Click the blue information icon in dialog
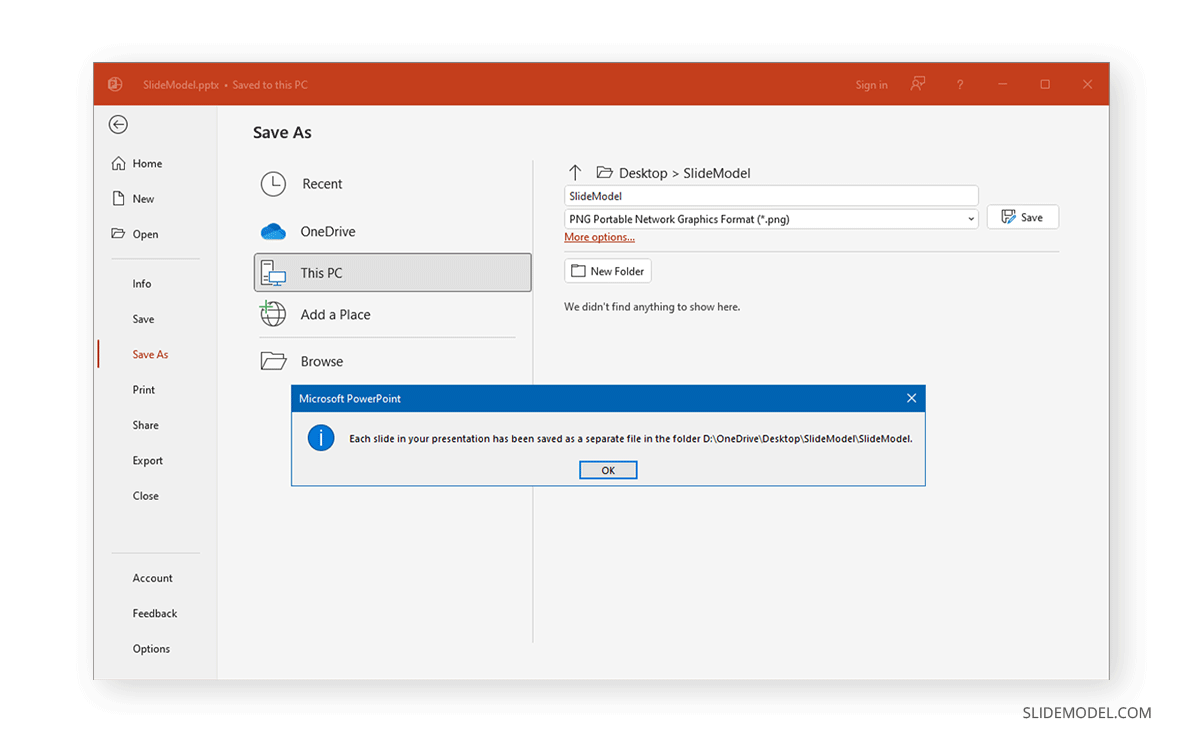Image resolution: width=1200 pixels, height=743 pixels. 321,438
